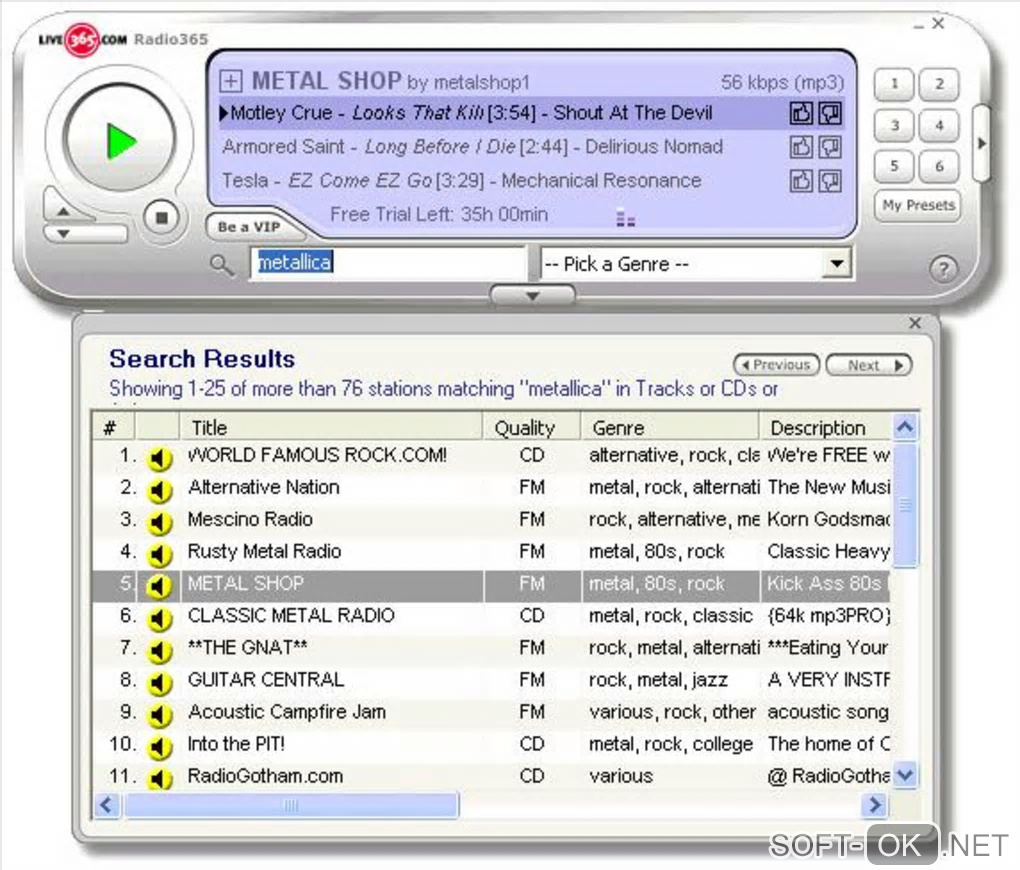The width and height of the screenshot is (1020, 870).
Task: Open help with the question mark icon
Action: (x=943, y=268)
